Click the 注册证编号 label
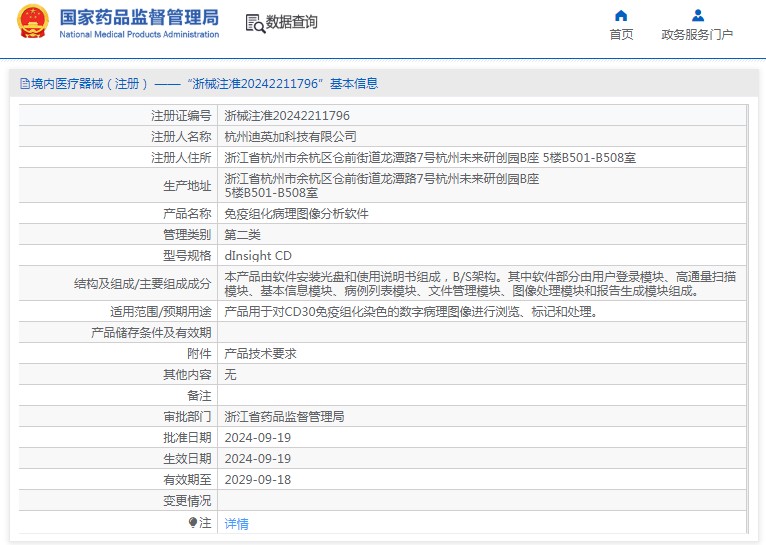The image size is (766, 545). (181, 116)
